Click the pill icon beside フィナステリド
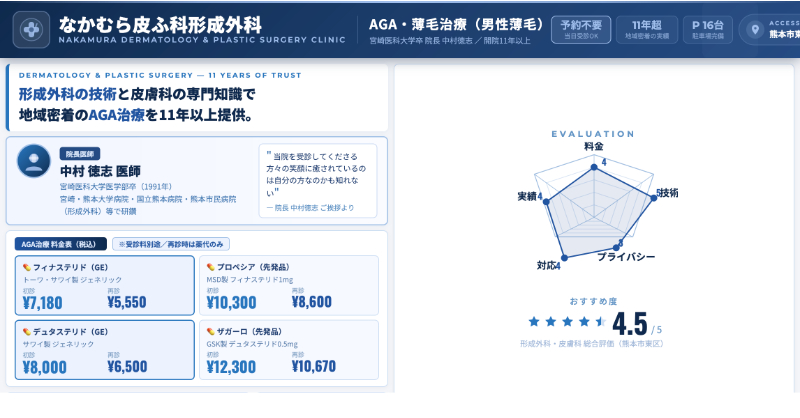Viewport: 800px width, 418px height. click(26, 268)
